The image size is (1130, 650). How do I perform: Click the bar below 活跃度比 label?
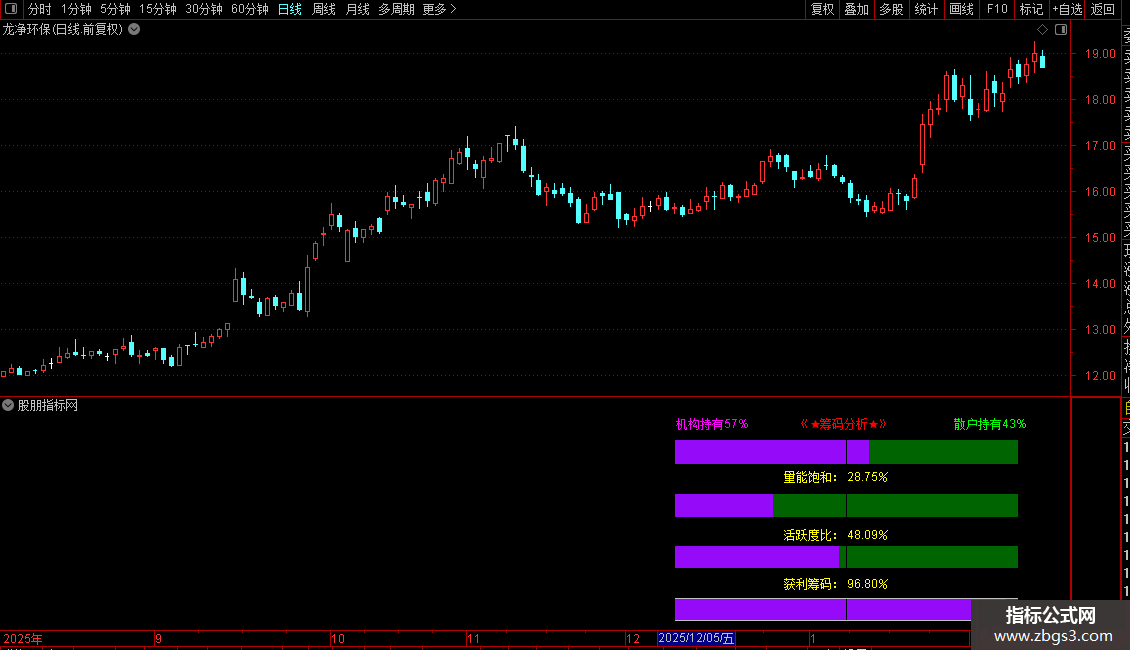[x=846, y=556]
